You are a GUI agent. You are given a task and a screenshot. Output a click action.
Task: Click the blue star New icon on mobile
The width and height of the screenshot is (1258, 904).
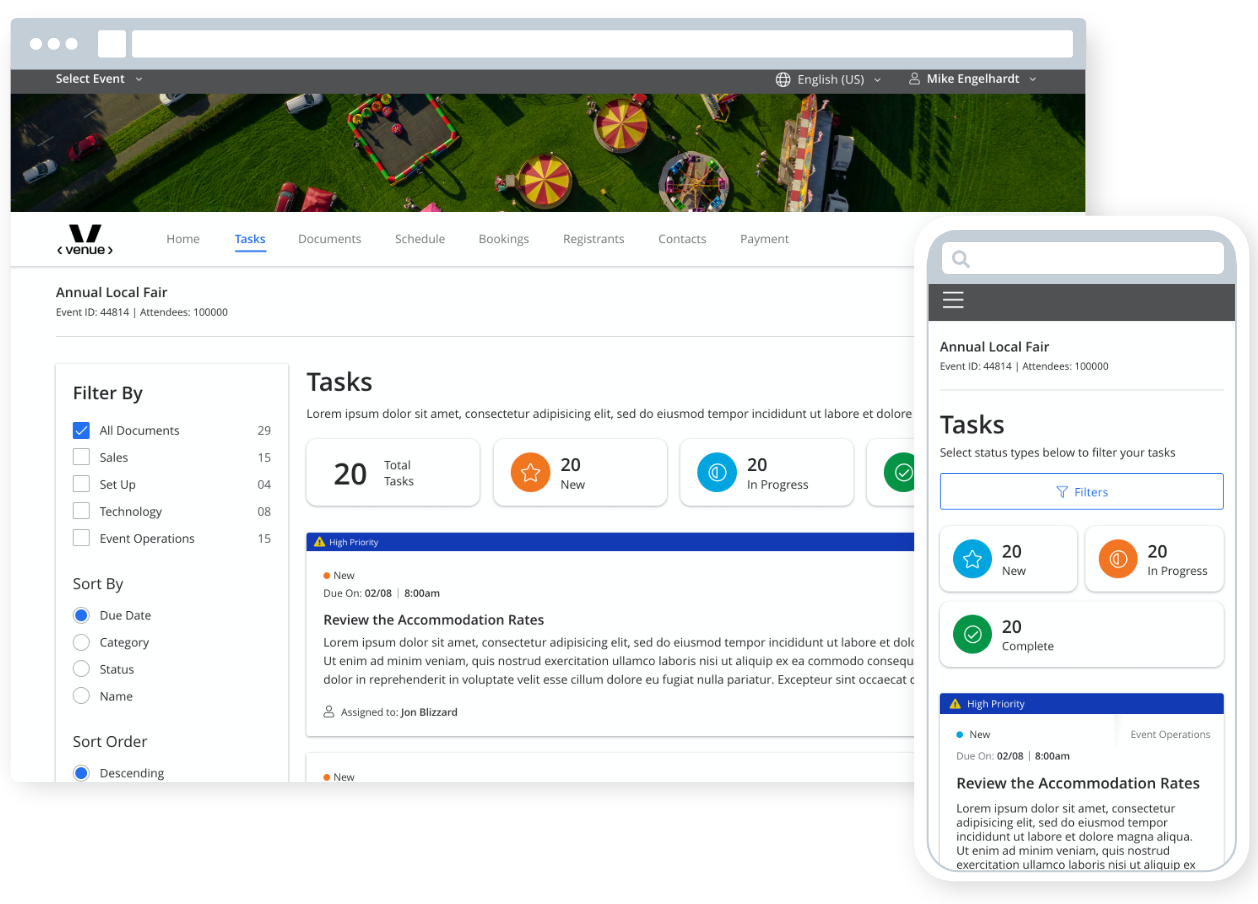pyautogui.click(x=971, y=560)
